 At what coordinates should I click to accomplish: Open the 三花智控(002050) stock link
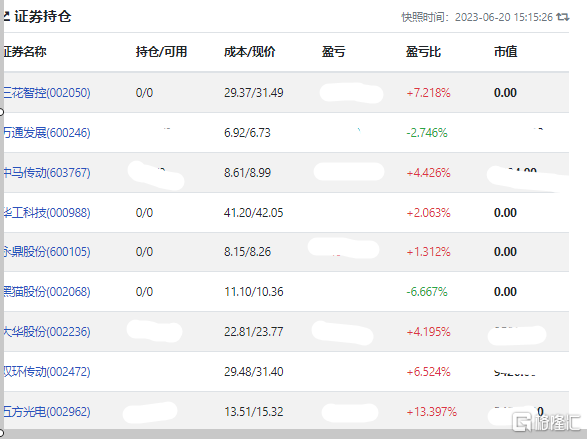pyautogui.click(x=47, y=92)
